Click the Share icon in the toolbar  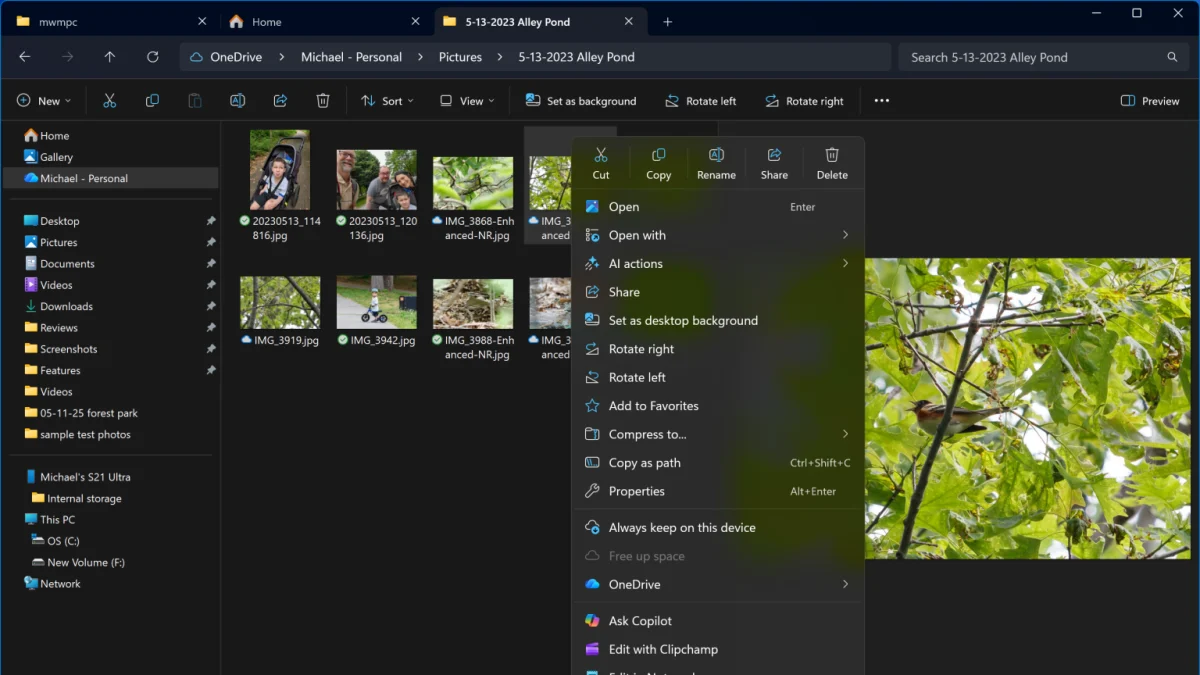coord(280,101)
